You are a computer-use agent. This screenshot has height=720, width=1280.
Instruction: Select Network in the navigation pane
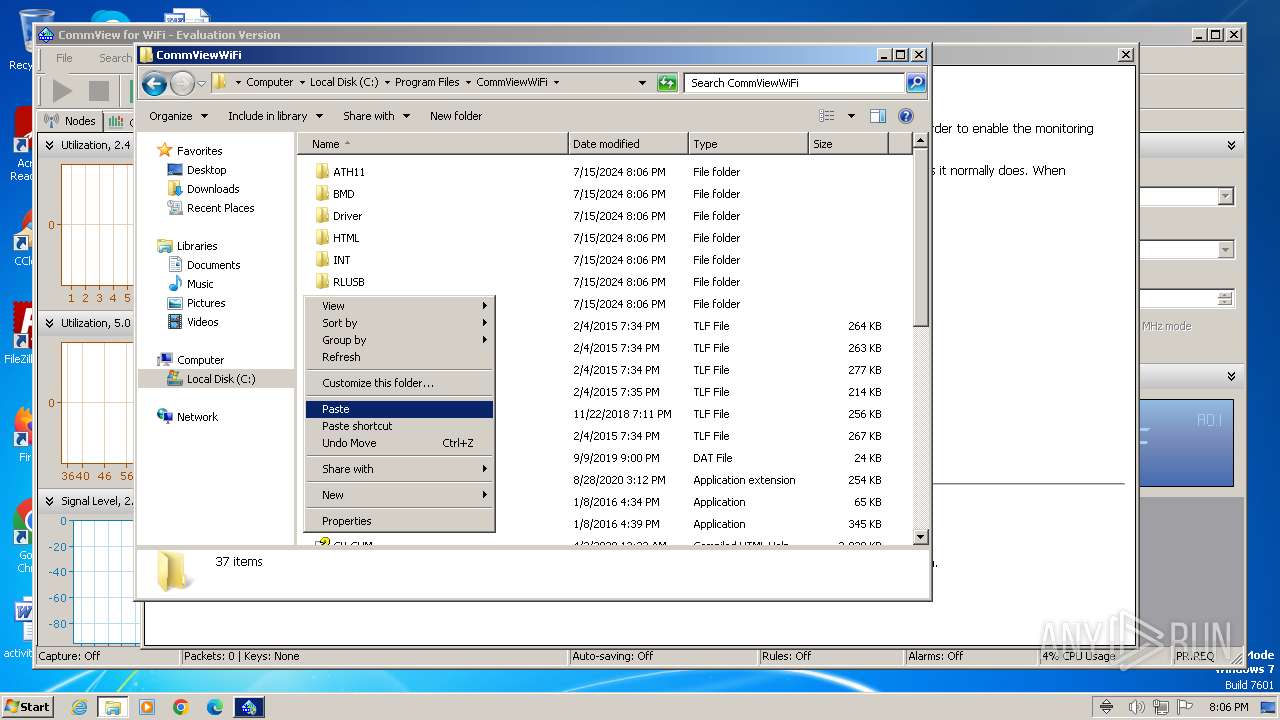197,417
